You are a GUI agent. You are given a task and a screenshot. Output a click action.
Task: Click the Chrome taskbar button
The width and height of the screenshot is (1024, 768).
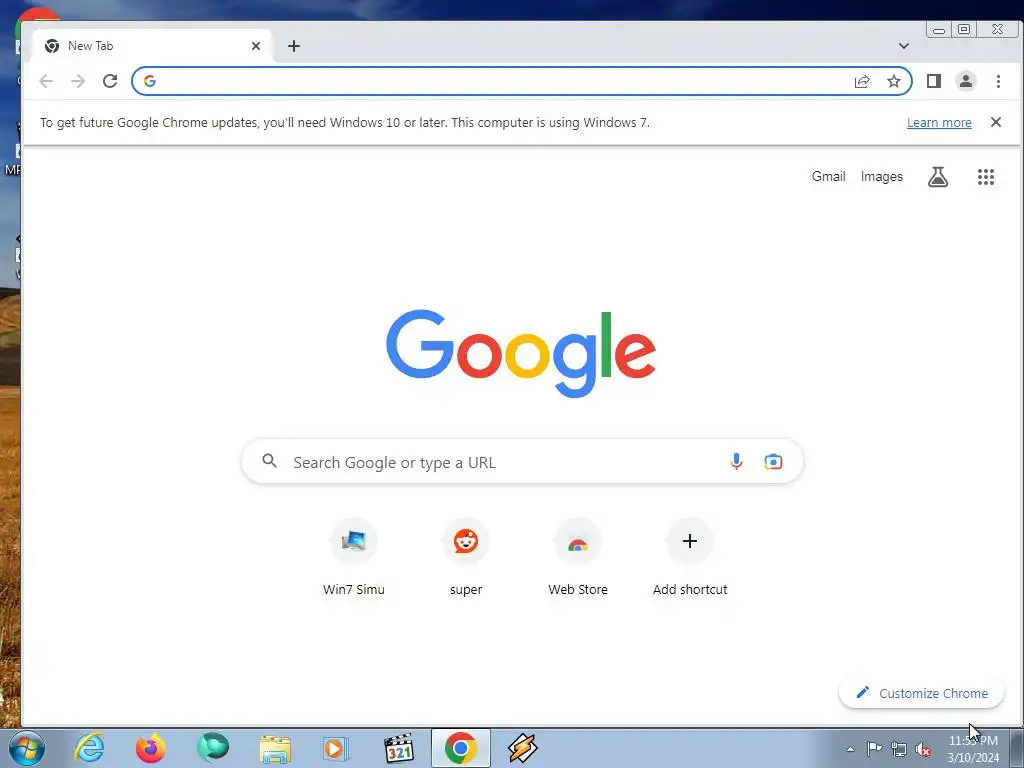[x=461, y=748]
